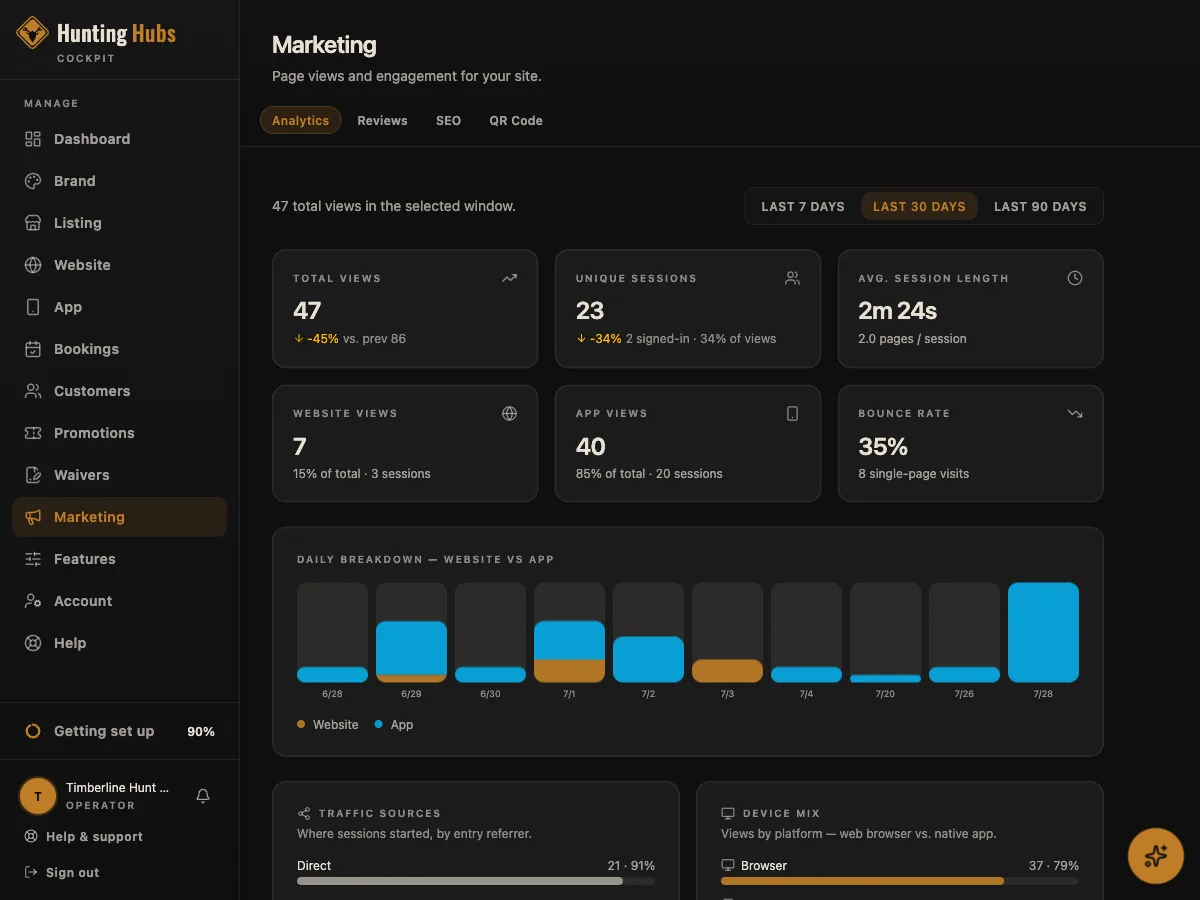1200x900 pixels.
Task: Click the Hunting Hubs deer logo
Action: pyautogui.click(x=33, y=33)
